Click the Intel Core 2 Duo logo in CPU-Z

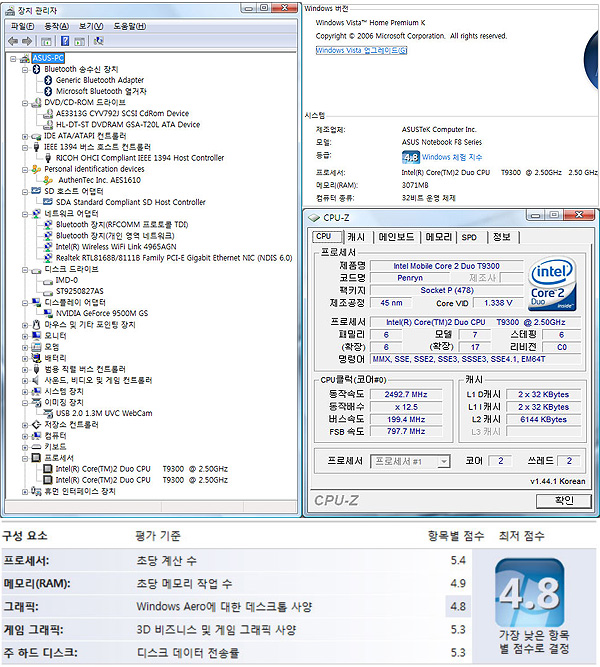(552, 284)
